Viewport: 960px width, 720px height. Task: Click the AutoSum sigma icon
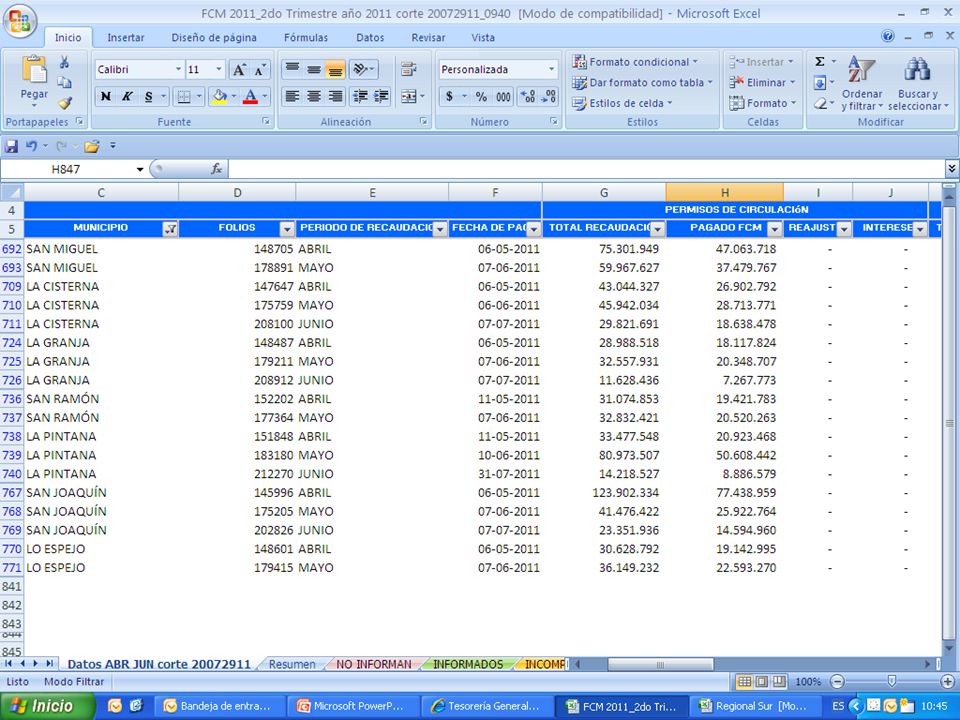pyautogui.click(x=820, y=61)
